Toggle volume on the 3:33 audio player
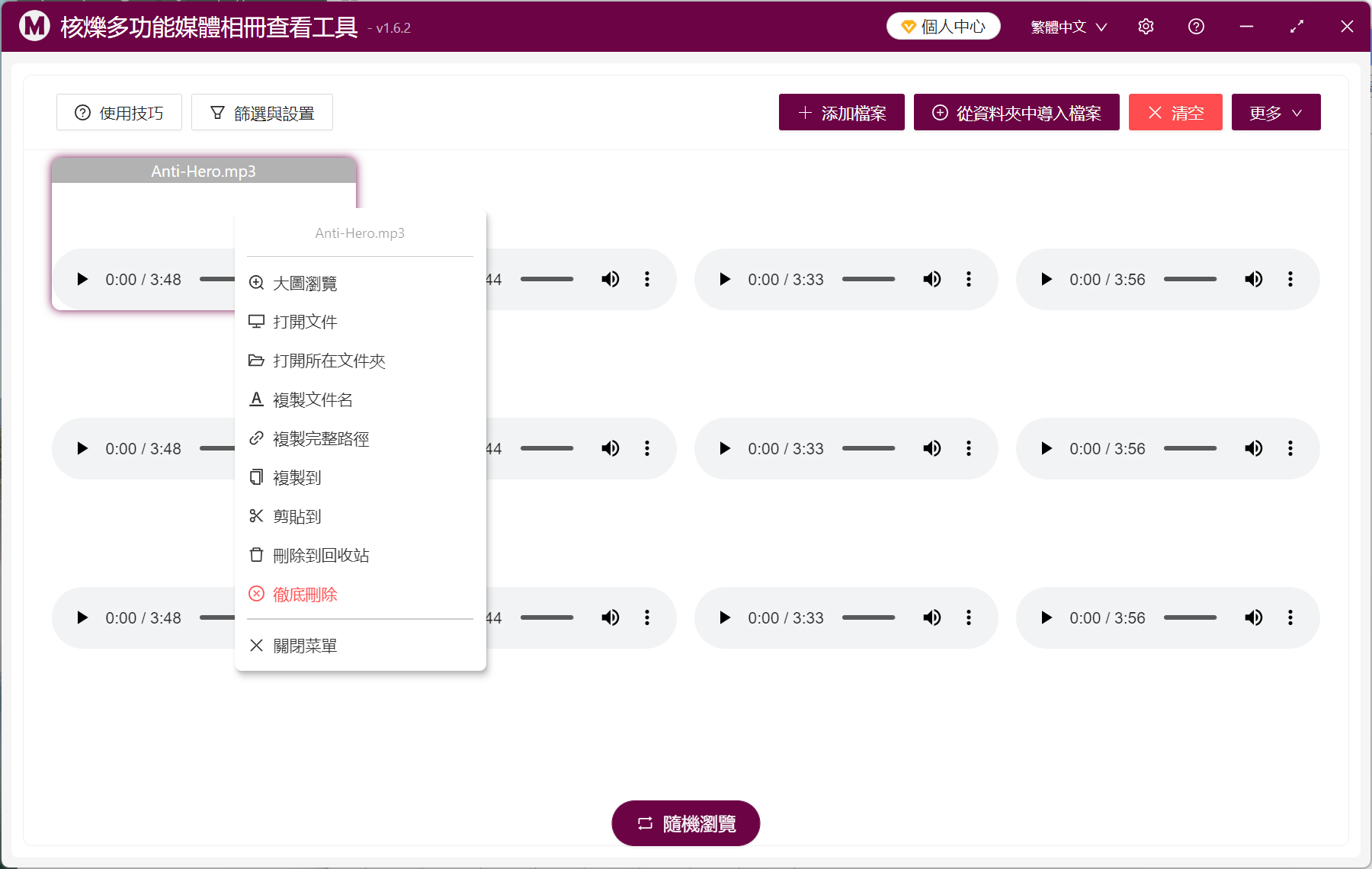 (x=931, y=279)
